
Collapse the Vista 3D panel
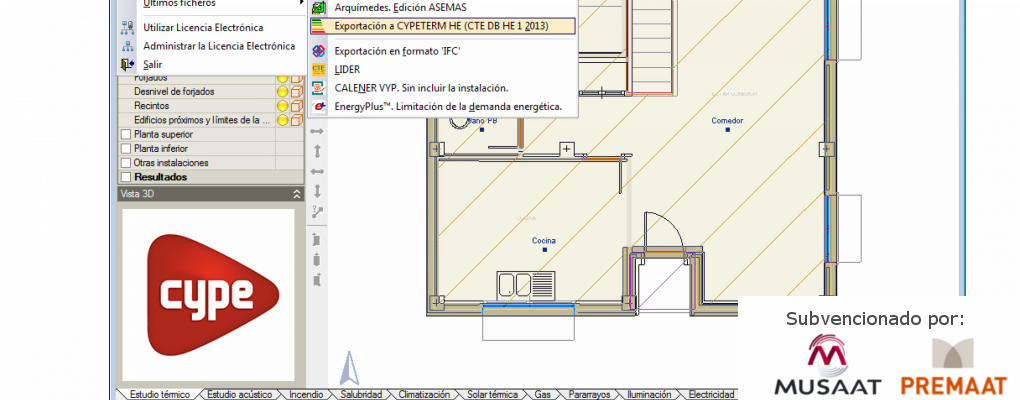297,194
